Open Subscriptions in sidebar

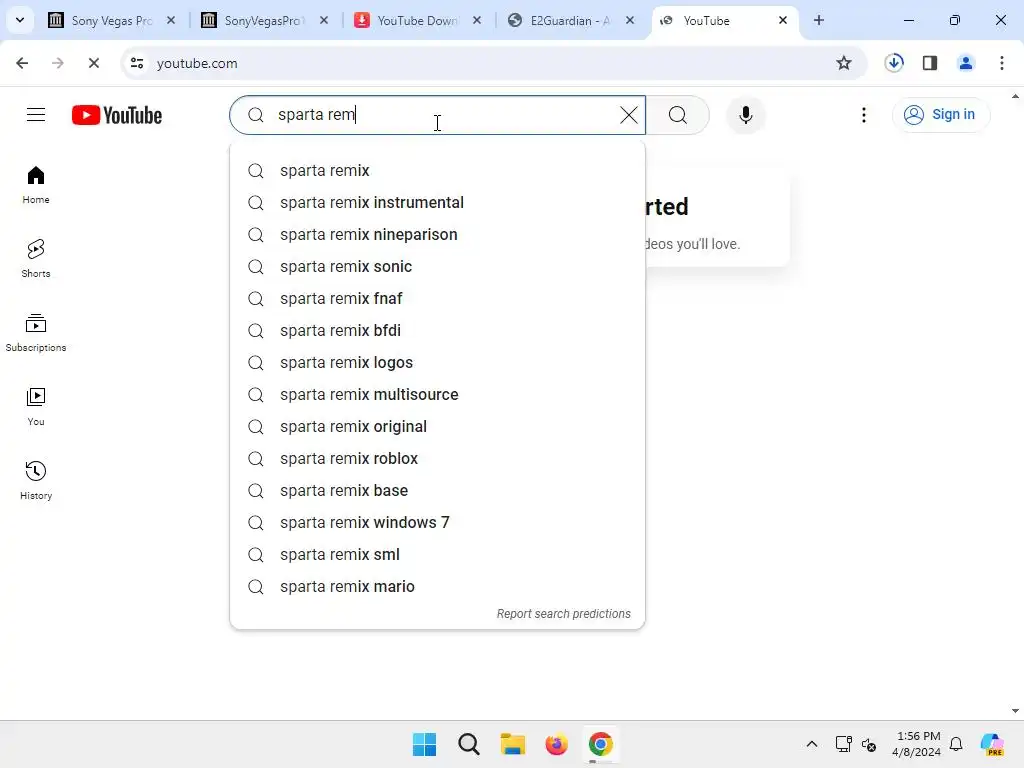pos(36,332)
